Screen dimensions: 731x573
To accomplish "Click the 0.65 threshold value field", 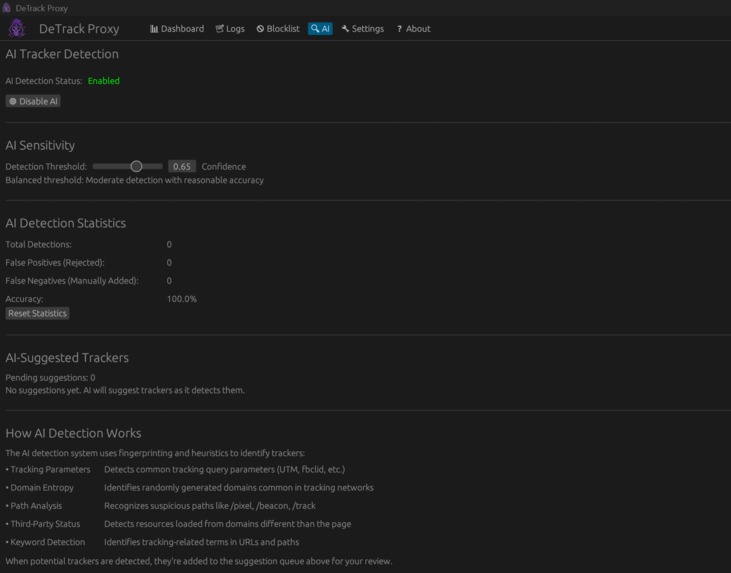I will click(x=182, y=166).
